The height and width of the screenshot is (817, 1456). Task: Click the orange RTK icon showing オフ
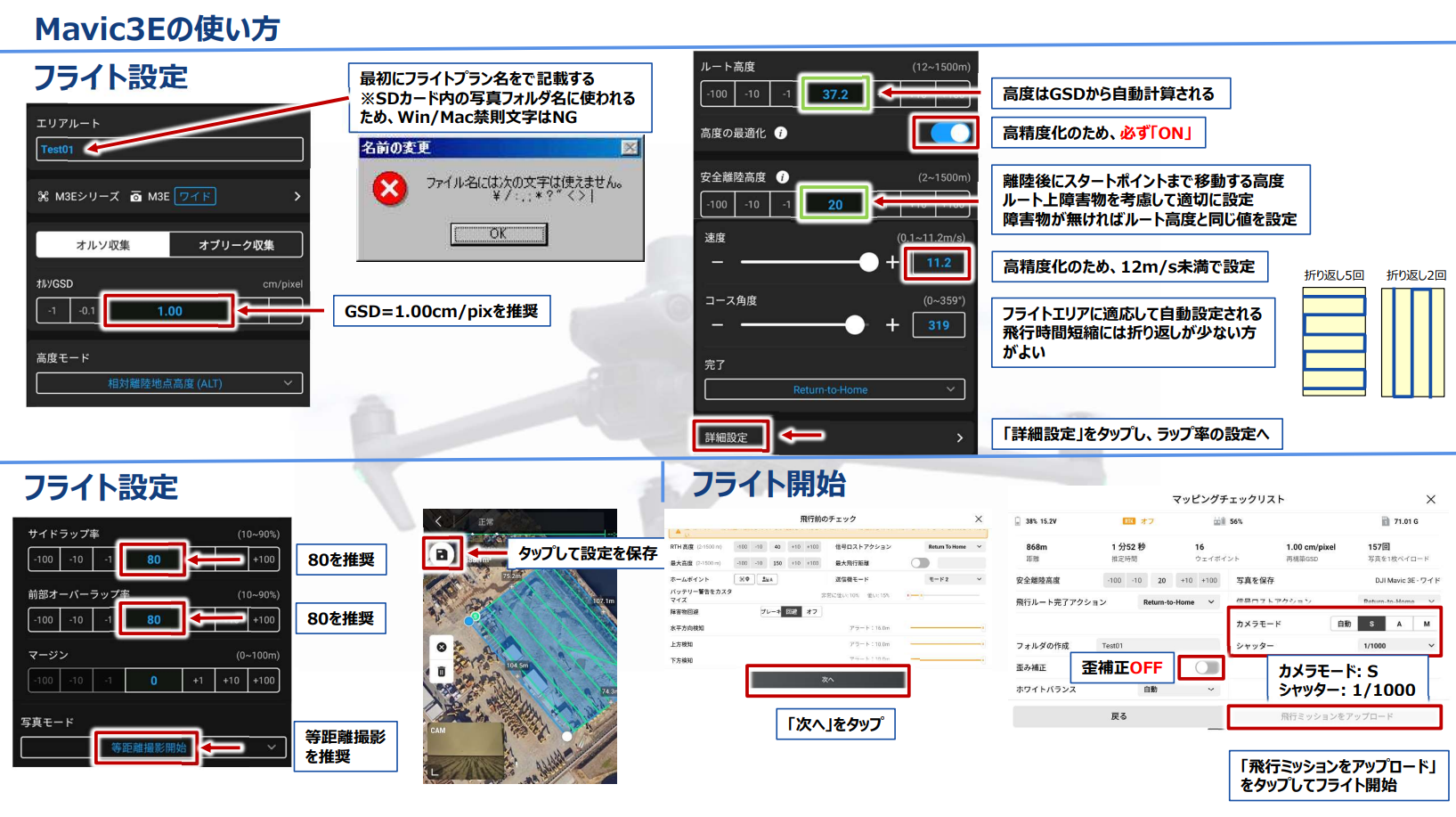pos(1129,521)
